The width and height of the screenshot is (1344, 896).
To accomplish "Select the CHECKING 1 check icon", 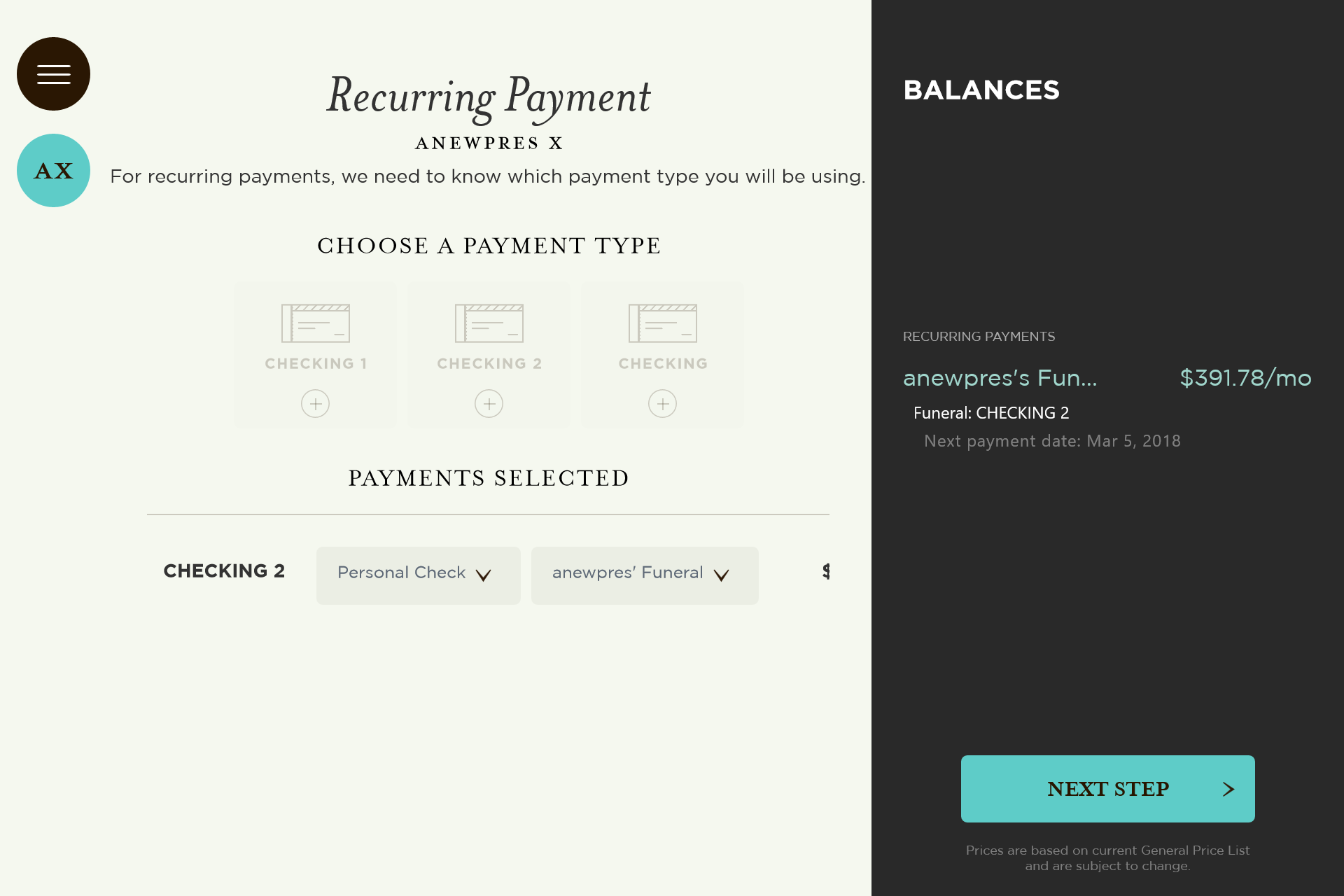I will pyautogui.click(x=315, y=323).
